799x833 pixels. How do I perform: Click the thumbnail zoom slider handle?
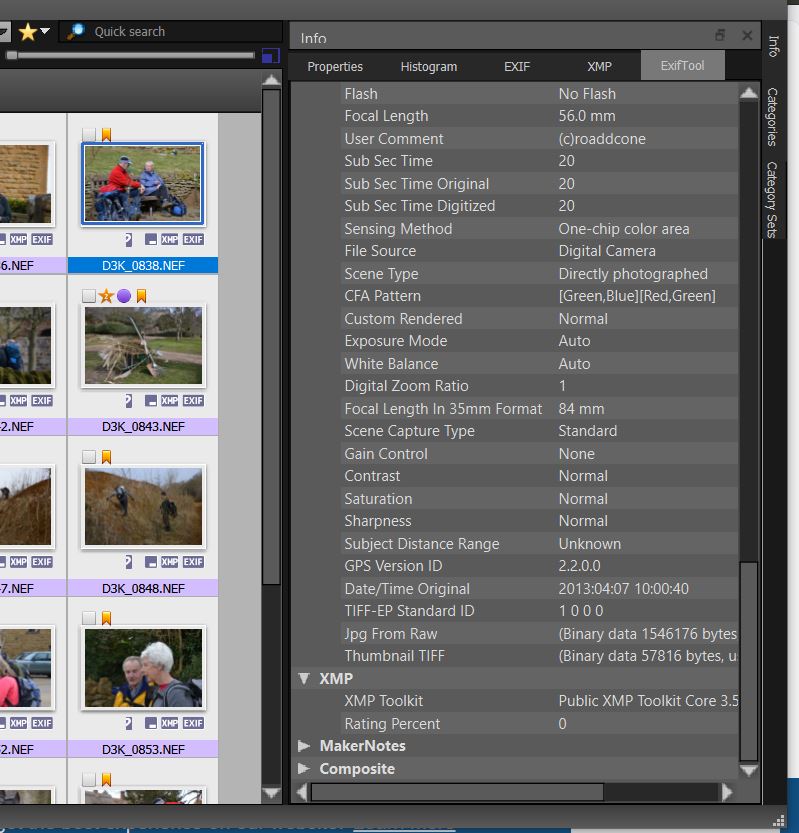[11, 56]
